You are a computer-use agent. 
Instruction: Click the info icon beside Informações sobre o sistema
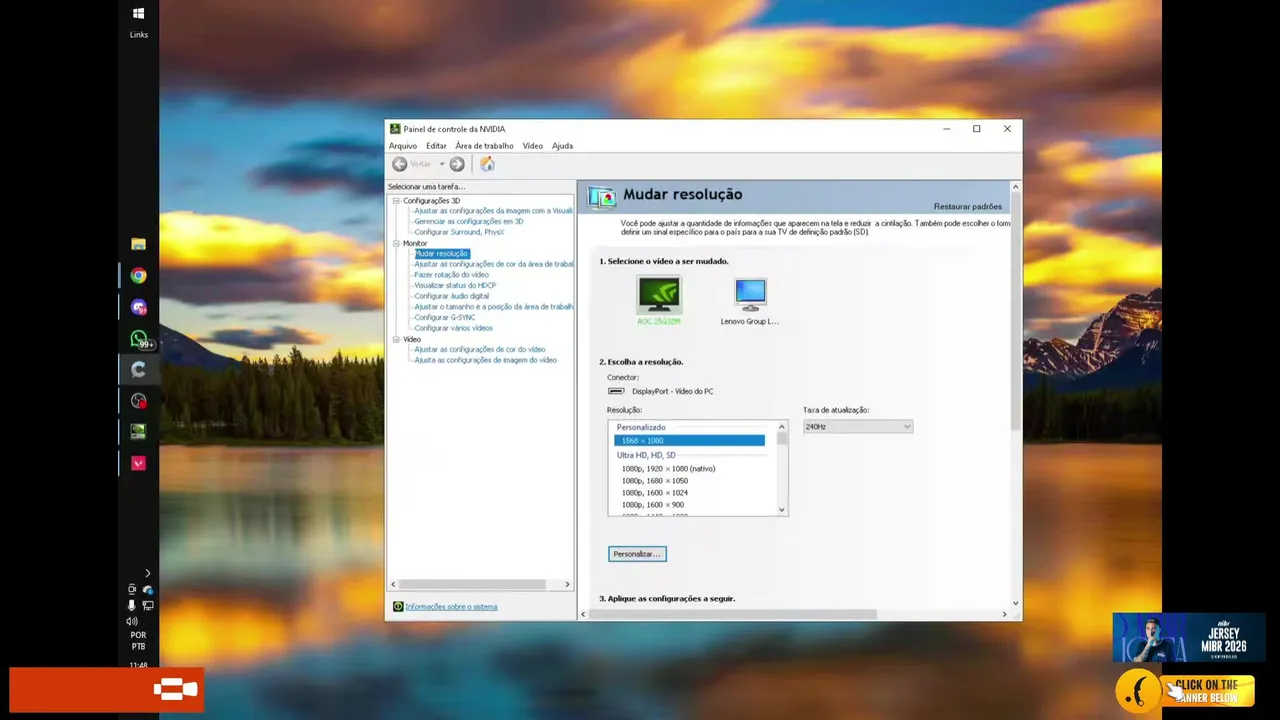click(398, 606)
